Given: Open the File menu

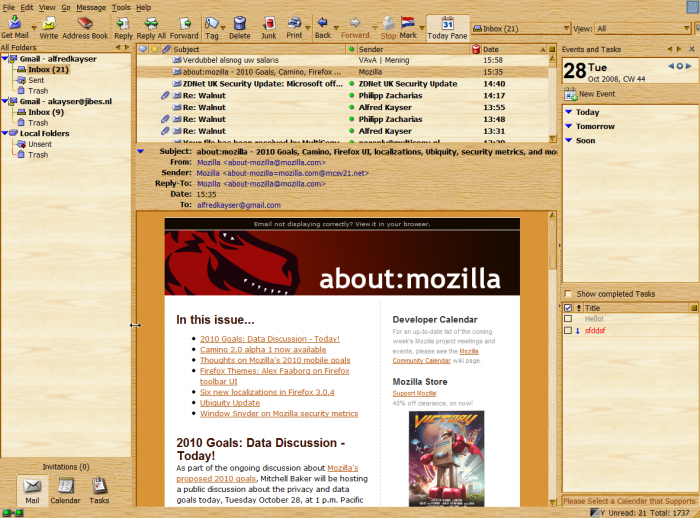Looking at the screenshot, I should 8,8.
